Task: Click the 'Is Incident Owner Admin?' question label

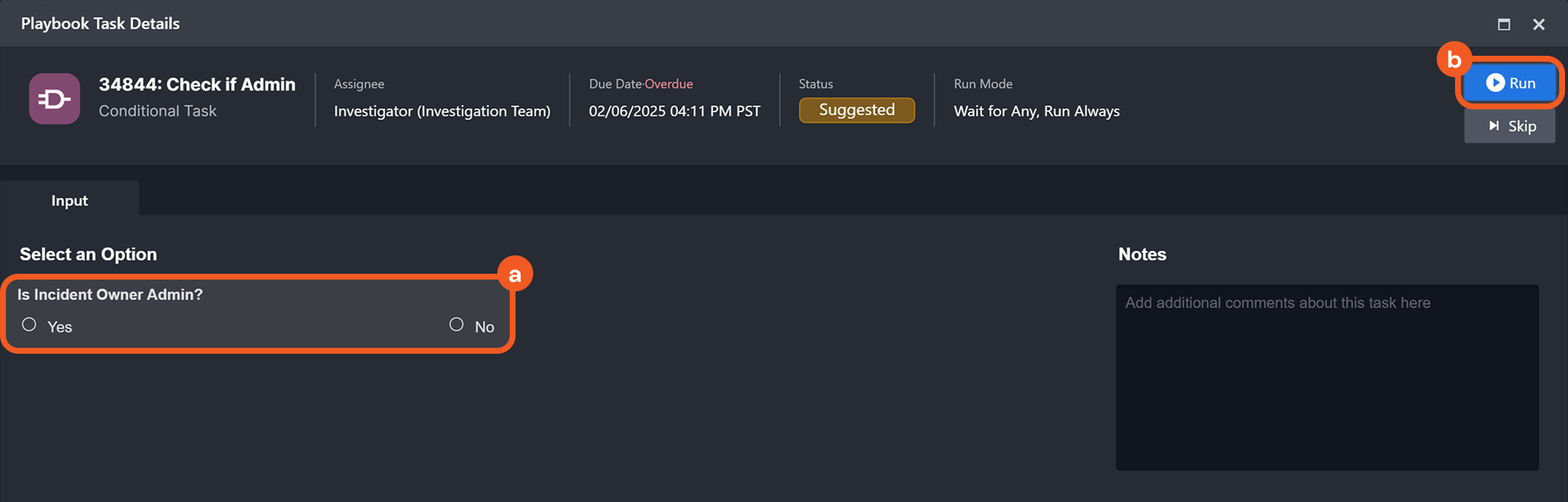Action: (110, 294)
